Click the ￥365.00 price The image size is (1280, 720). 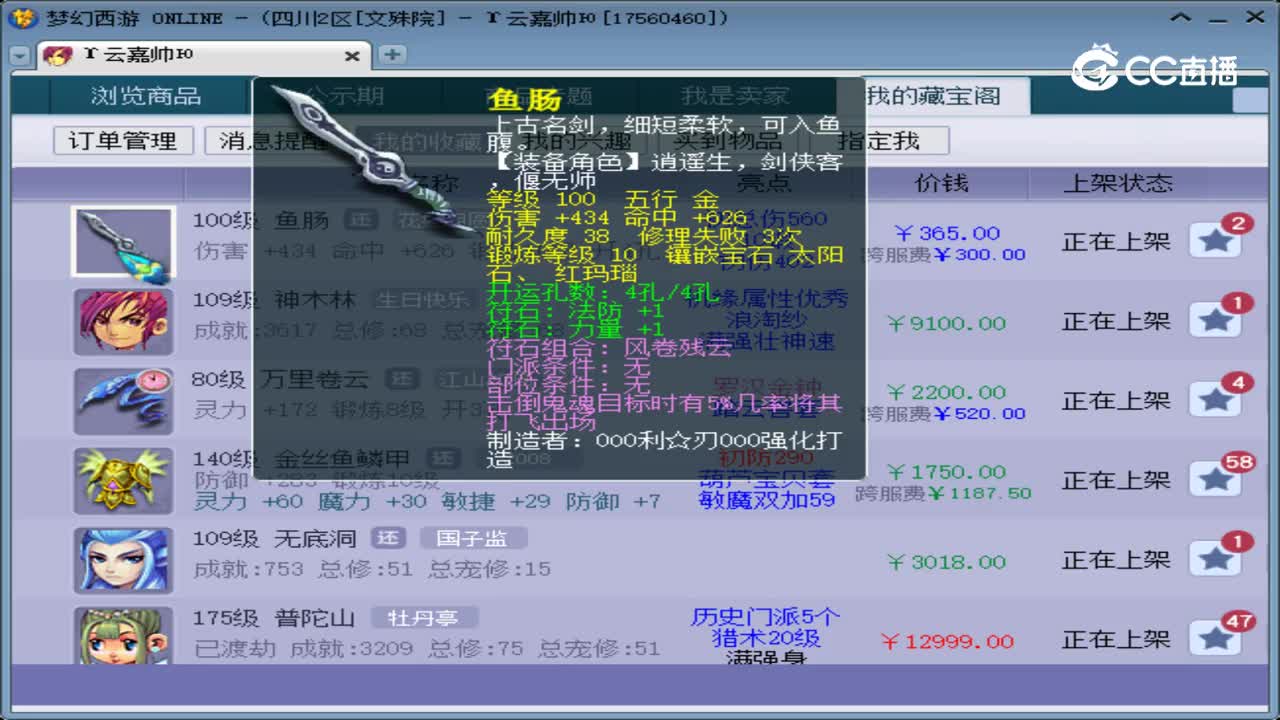(947, 233)
